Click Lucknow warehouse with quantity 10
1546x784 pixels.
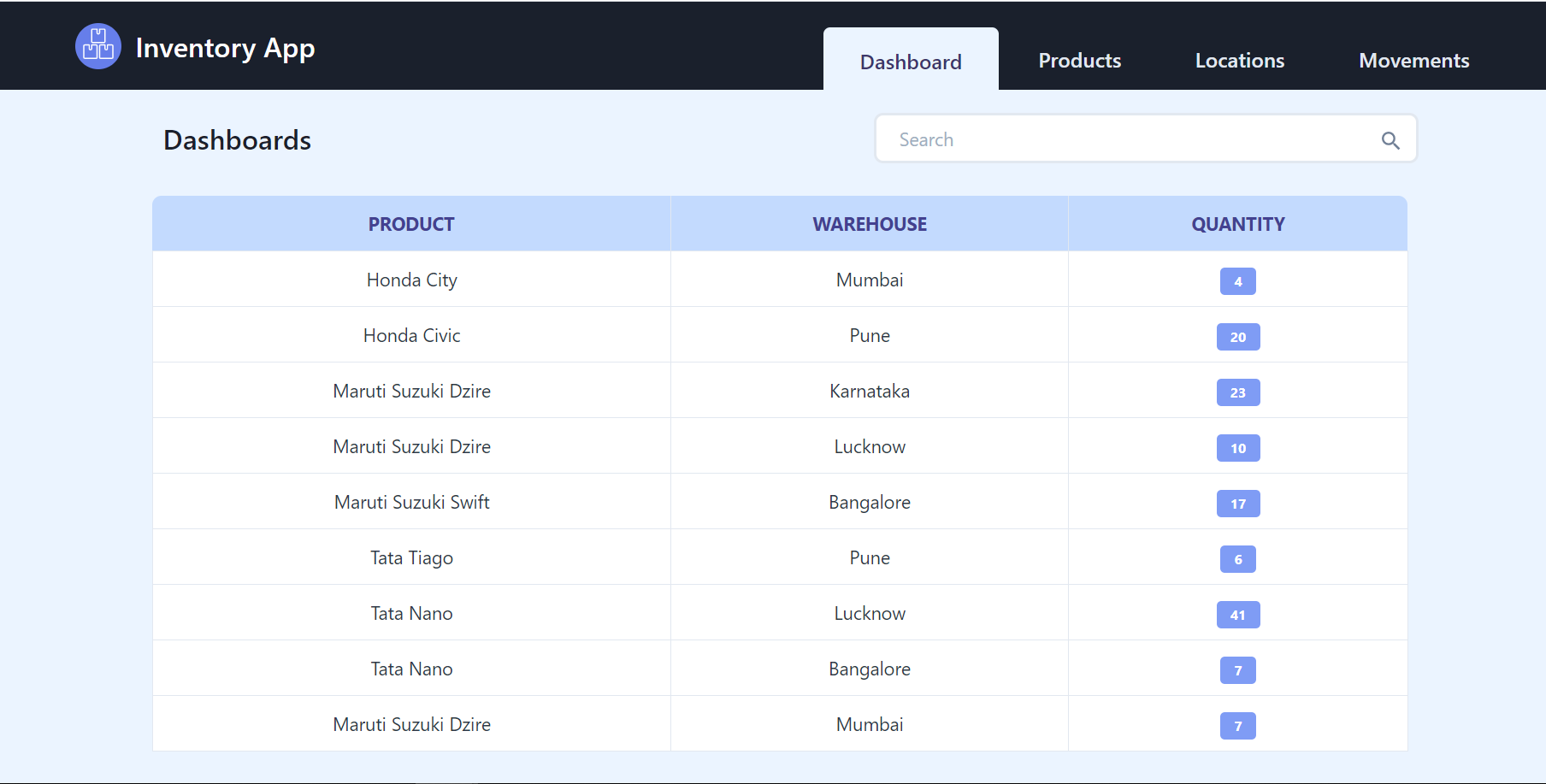870,446
